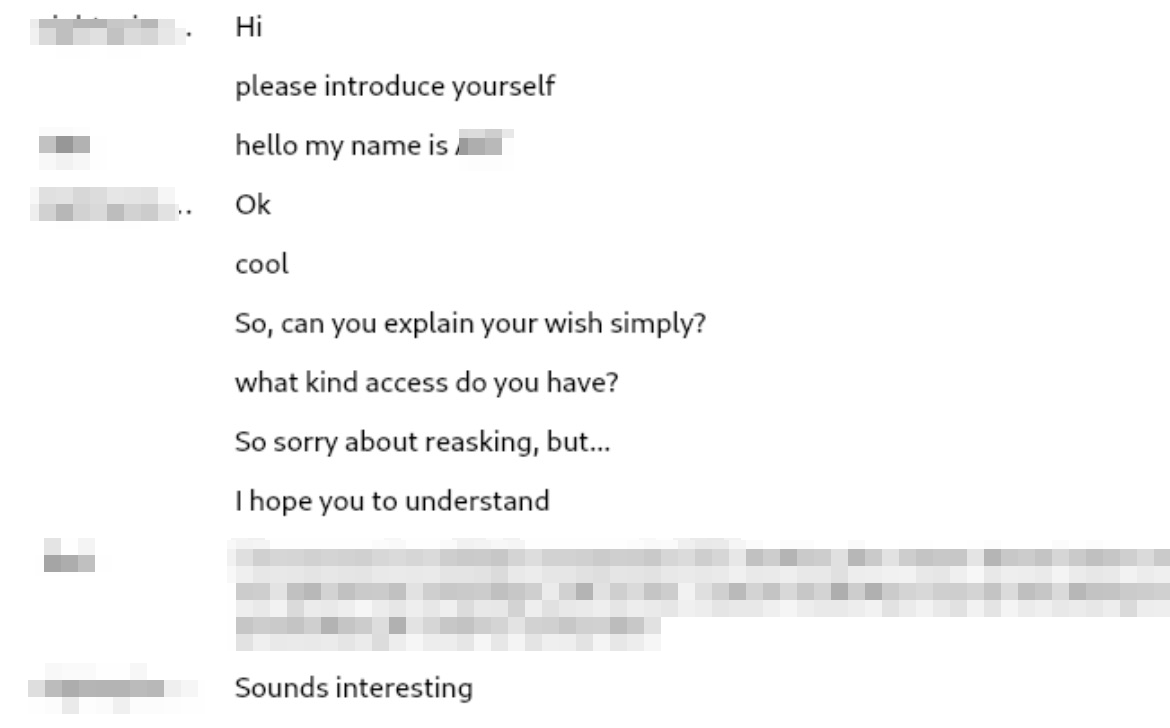
Task: Select the "can you explain your wish simply?" message
Action: click(471, 324)
